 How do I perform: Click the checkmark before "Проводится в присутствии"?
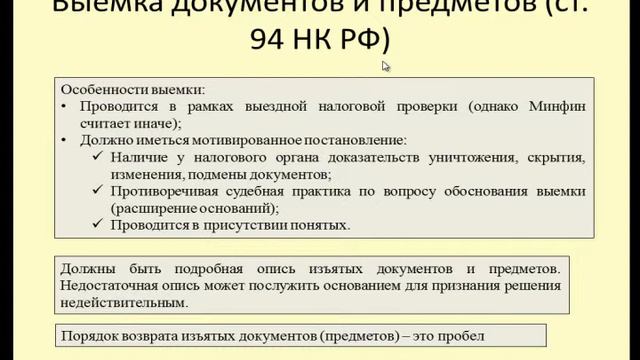click(x=98, y=224)
